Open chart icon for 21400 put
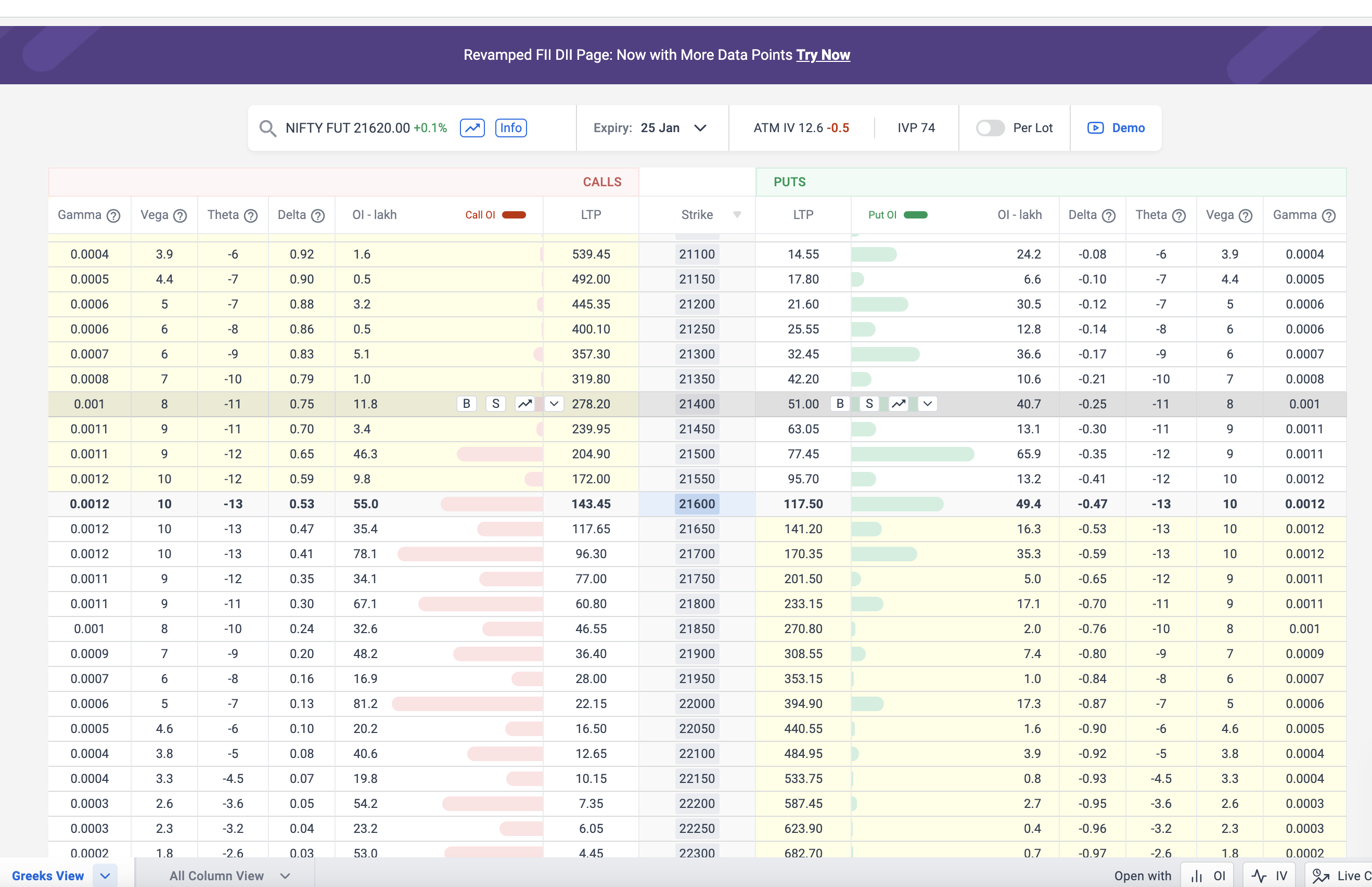1372x887 pixels. (x=899, y=404)
